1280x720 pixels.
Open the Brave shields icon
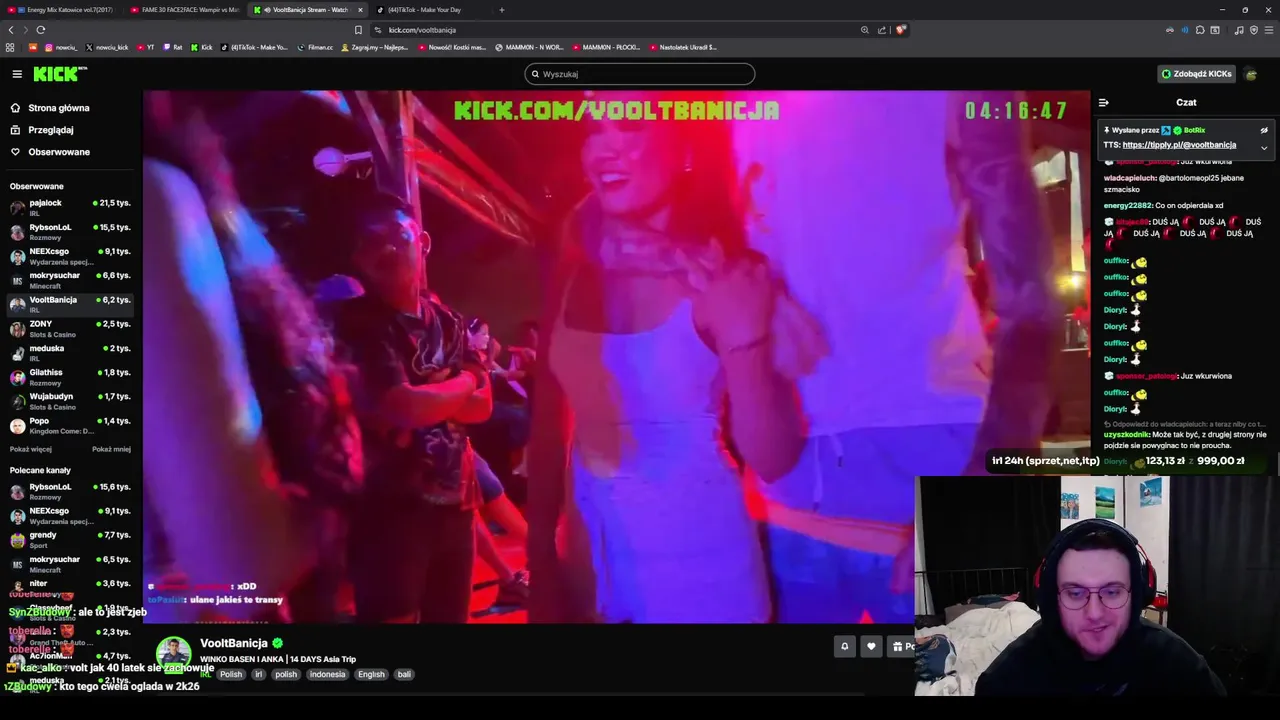point(900,30)
